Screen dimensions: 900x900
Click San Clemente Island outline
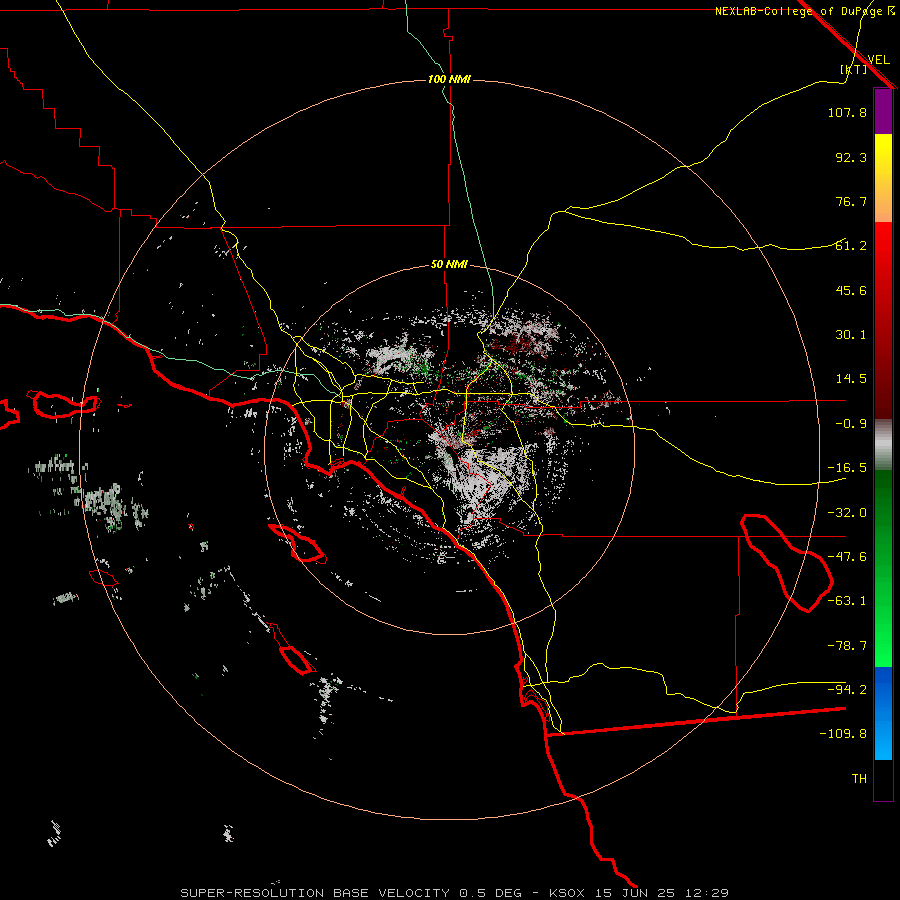click(292, 649)
